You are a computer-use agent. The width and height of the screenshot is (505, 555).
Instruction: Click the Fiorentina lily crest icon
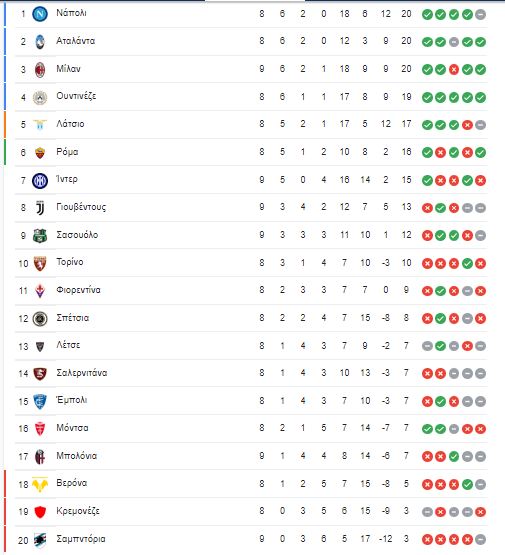(40, 291)
